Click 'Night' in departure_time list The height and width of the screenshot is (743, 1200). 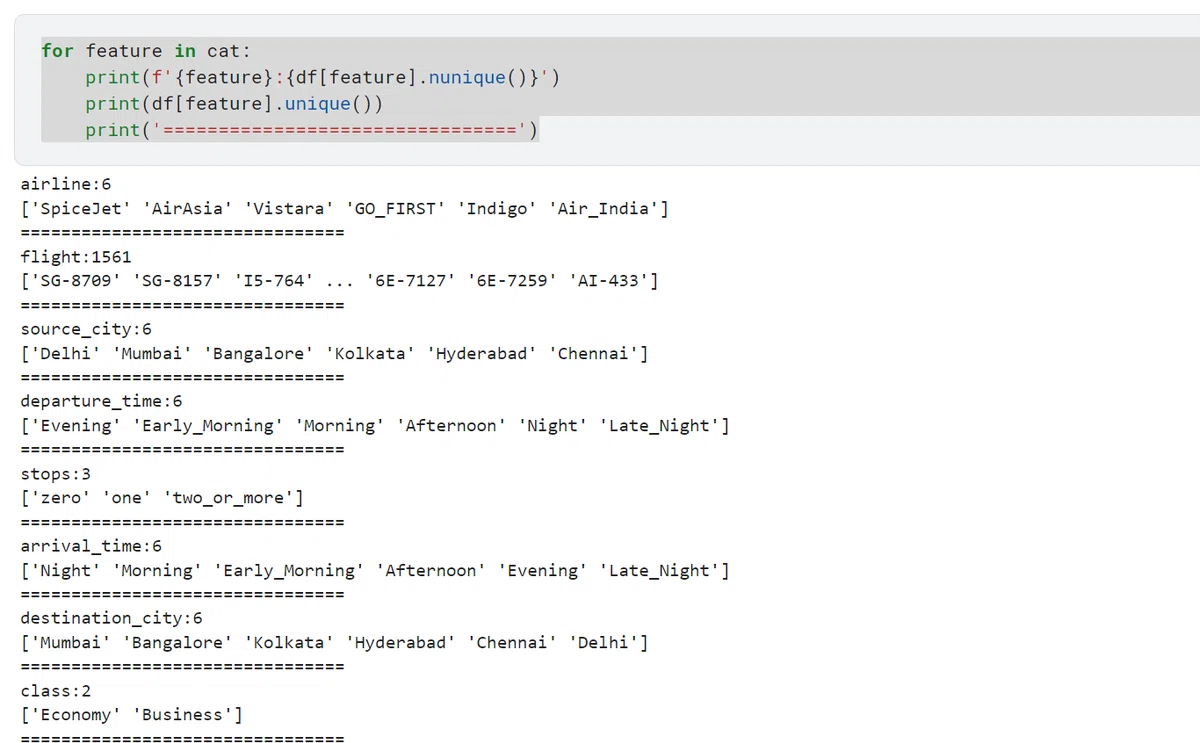[x=553, y=426]
